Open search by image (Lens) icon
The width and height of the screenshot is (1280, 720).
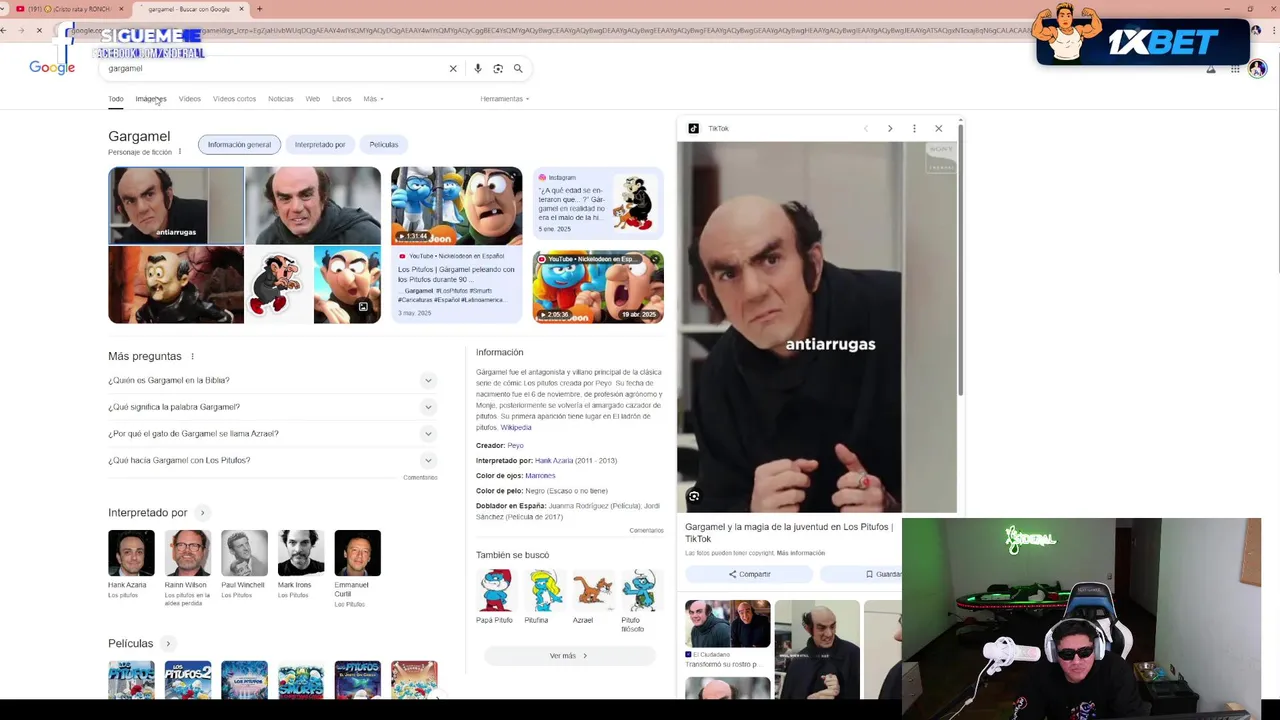click(x=498, y=69)
